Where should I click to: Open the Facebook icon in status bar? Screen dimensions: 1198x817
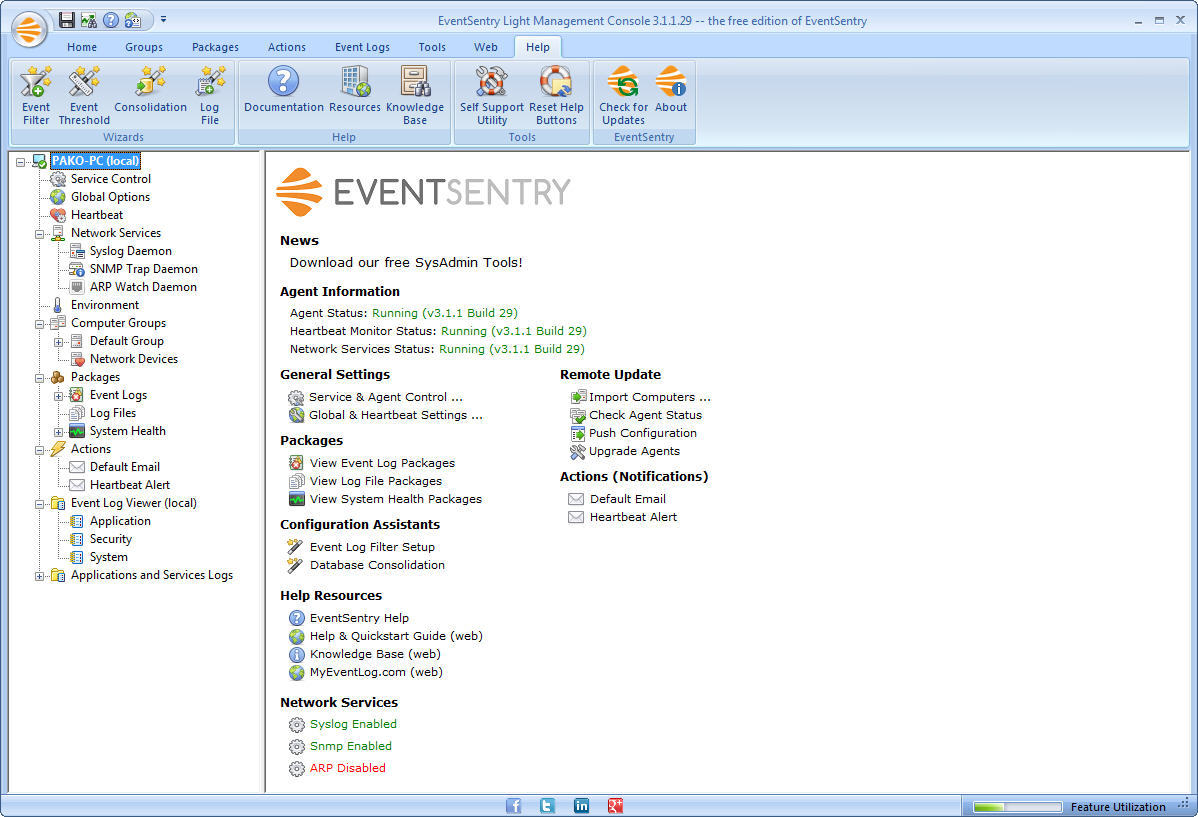coord(513,806)
